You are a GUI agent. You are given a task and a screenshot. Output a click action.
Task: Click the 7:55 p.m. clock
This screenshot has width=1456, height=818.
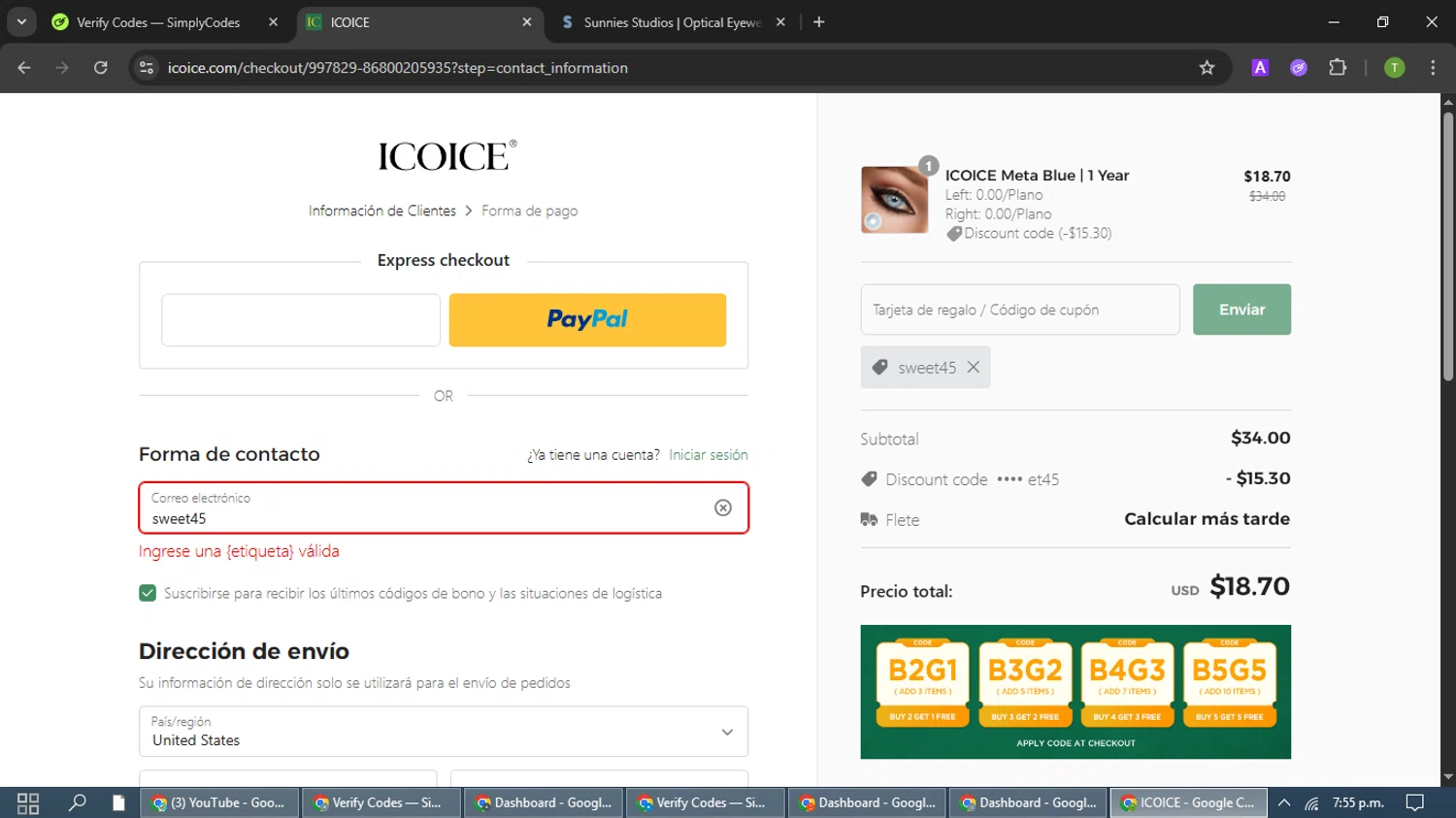pyautogui.click(x=1358, y=802)
